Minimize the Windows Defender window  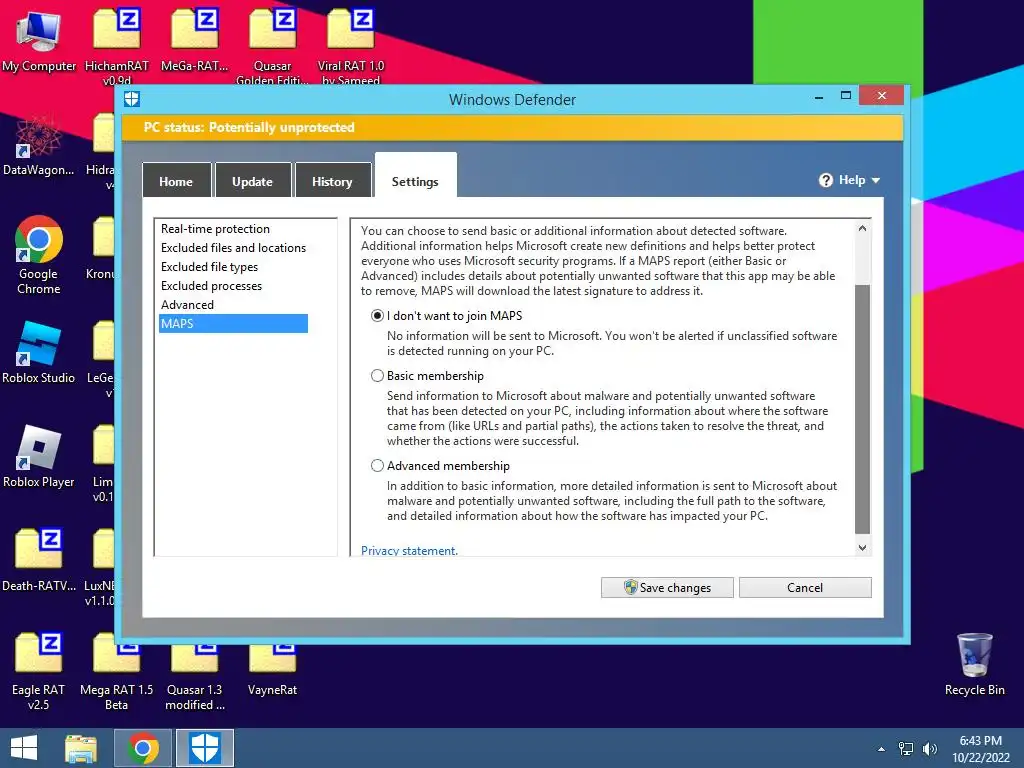coord(818,97)
